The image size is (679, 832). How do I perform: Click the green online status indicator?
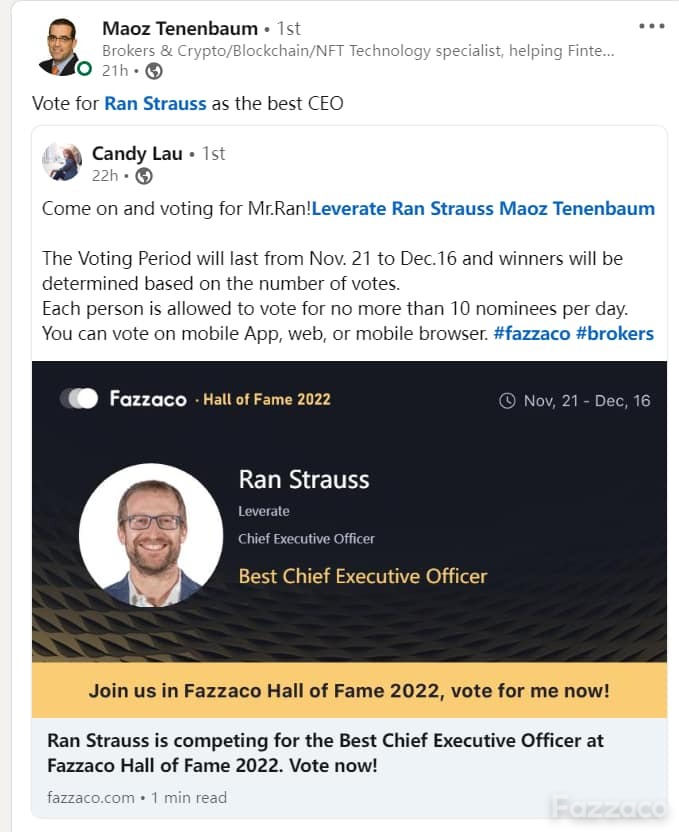click(x=84, y=69)
